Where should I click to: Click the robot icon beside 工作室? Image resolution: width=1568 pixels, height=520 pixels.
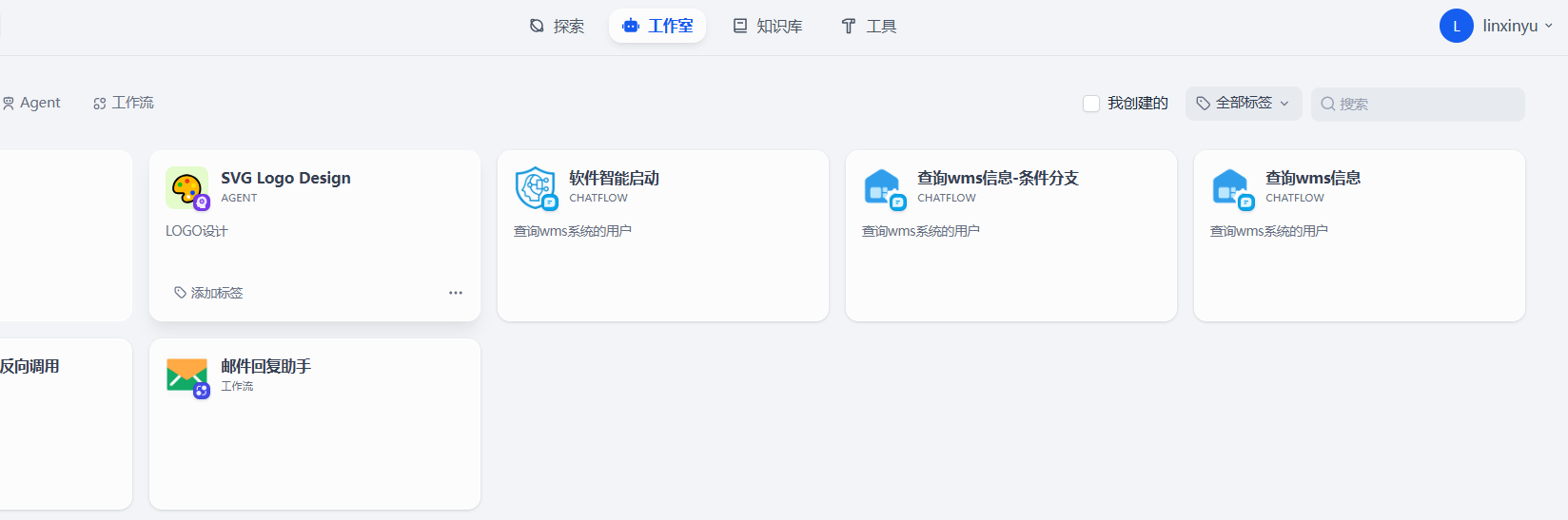coord(631,26)
